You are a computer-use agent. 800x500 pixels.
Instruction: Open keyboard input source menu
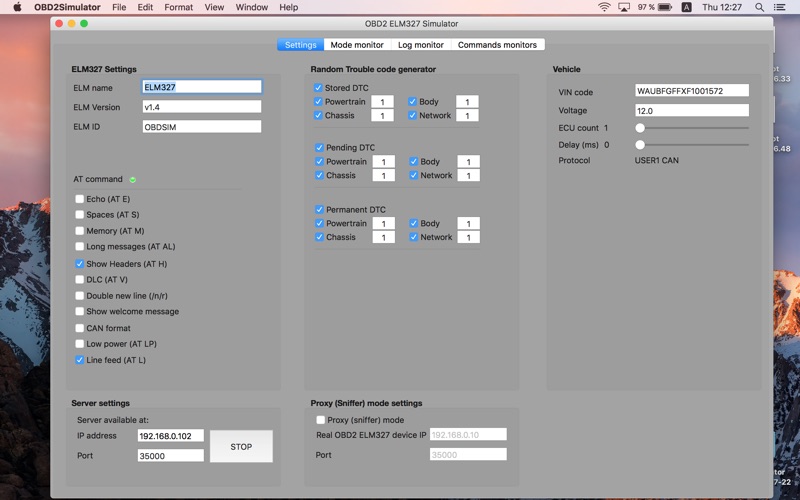[687, 7]
